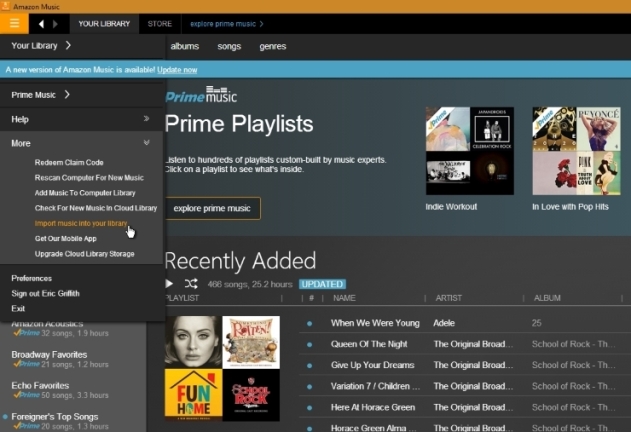Click the Prime Music logo
The width and height of the screenshot is (631, 432).
pos(201,95)
